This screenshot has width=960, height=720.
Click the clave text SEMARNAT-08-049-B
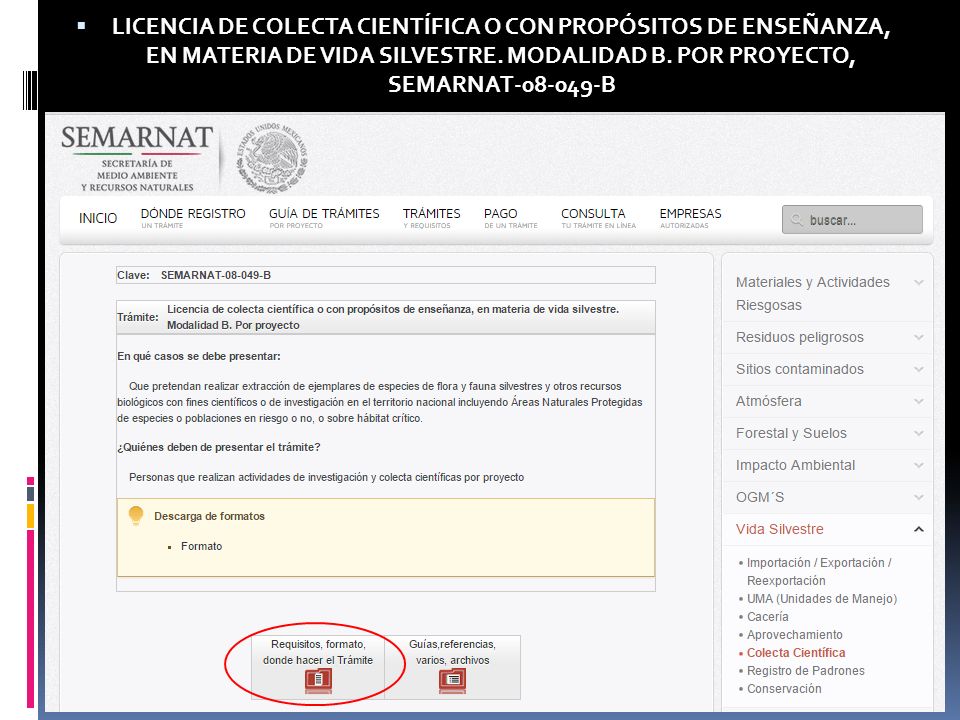[x=216, y=275]
